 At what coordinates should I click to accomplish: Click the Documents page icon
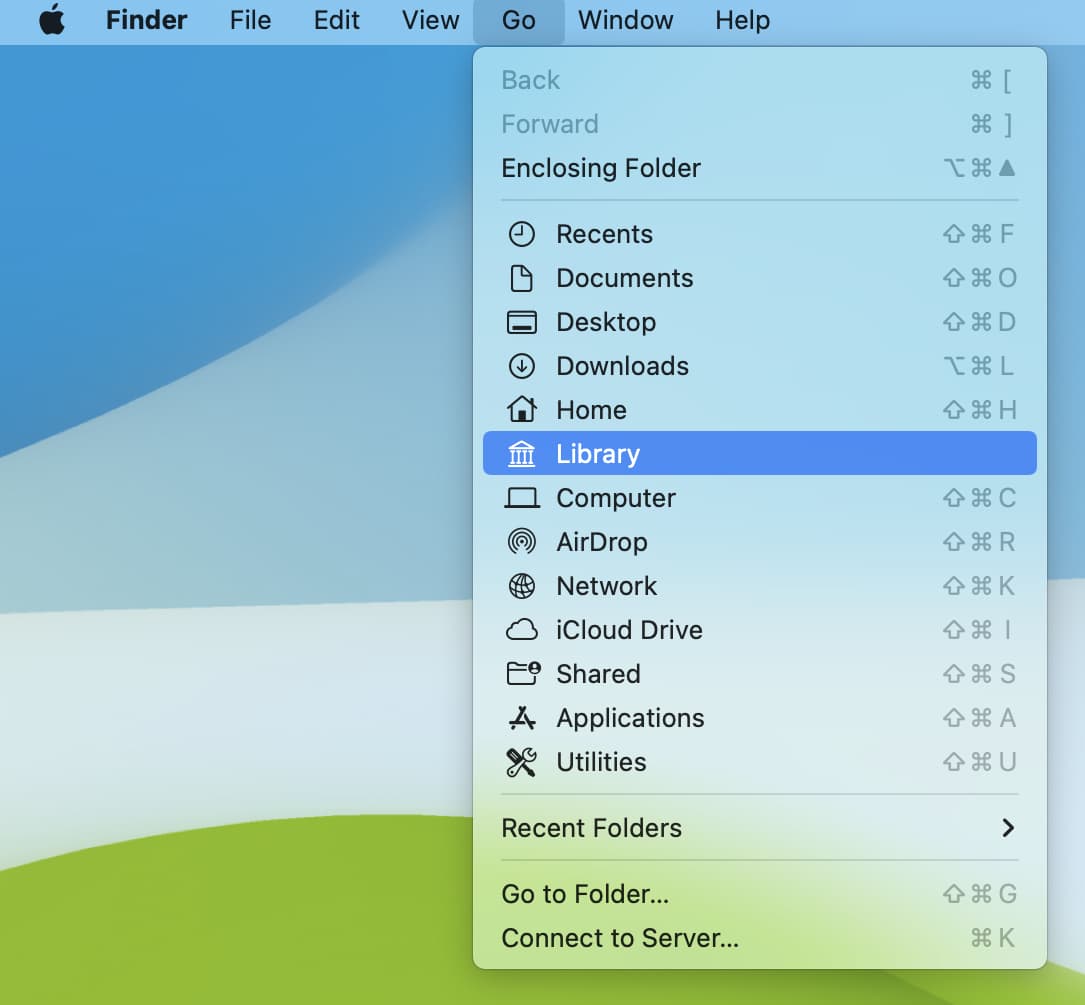(521, 278)
